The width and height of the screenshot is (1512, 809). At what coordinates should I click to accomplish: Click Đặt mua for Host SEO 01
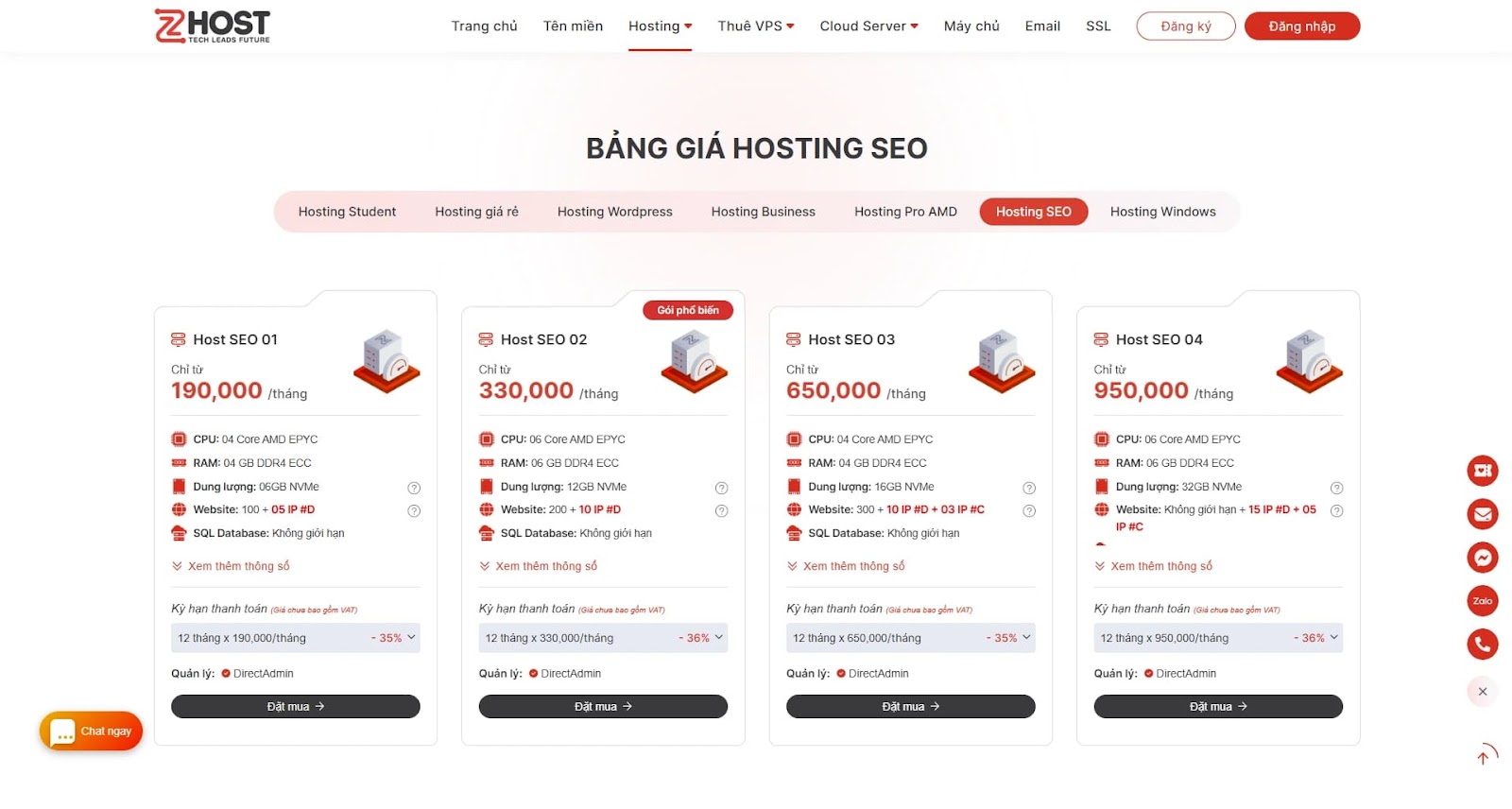(x=296, y=707)
